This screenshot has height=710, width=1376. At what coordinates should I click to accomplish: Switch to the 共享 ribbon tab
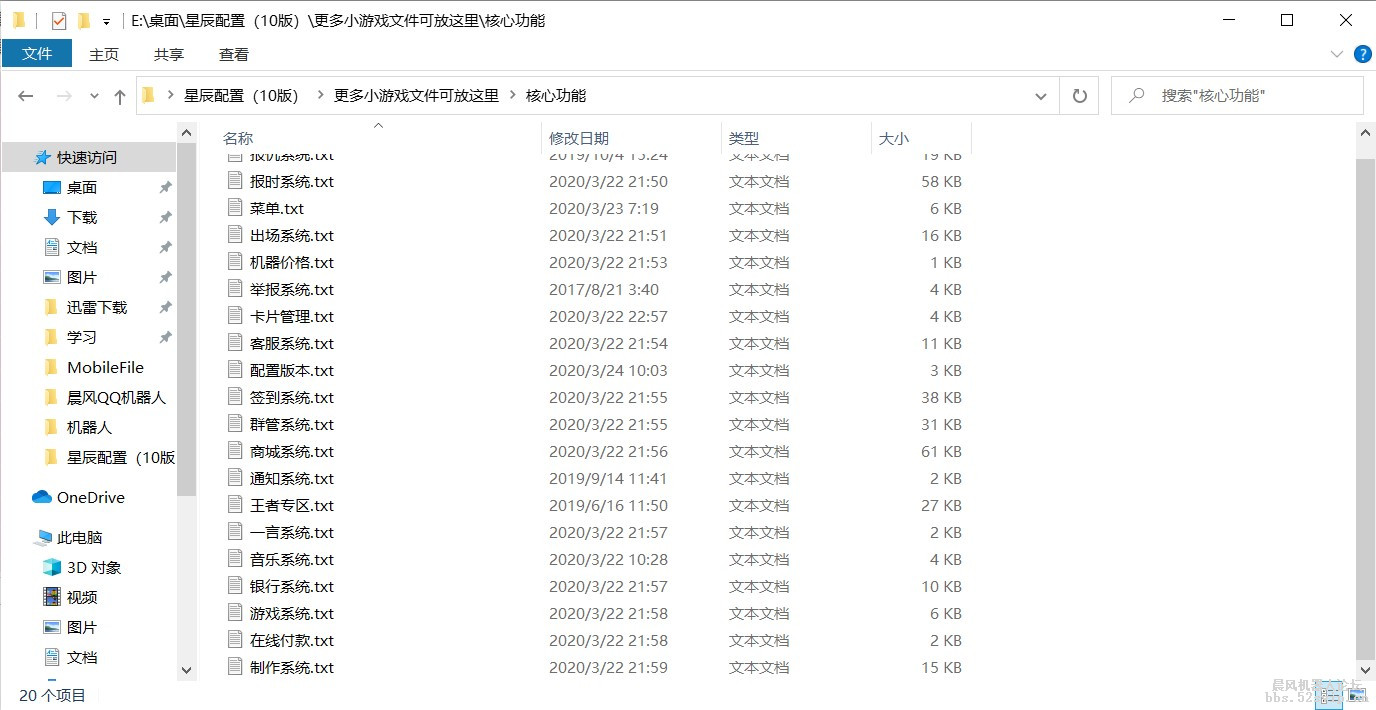tap(168, 54)
